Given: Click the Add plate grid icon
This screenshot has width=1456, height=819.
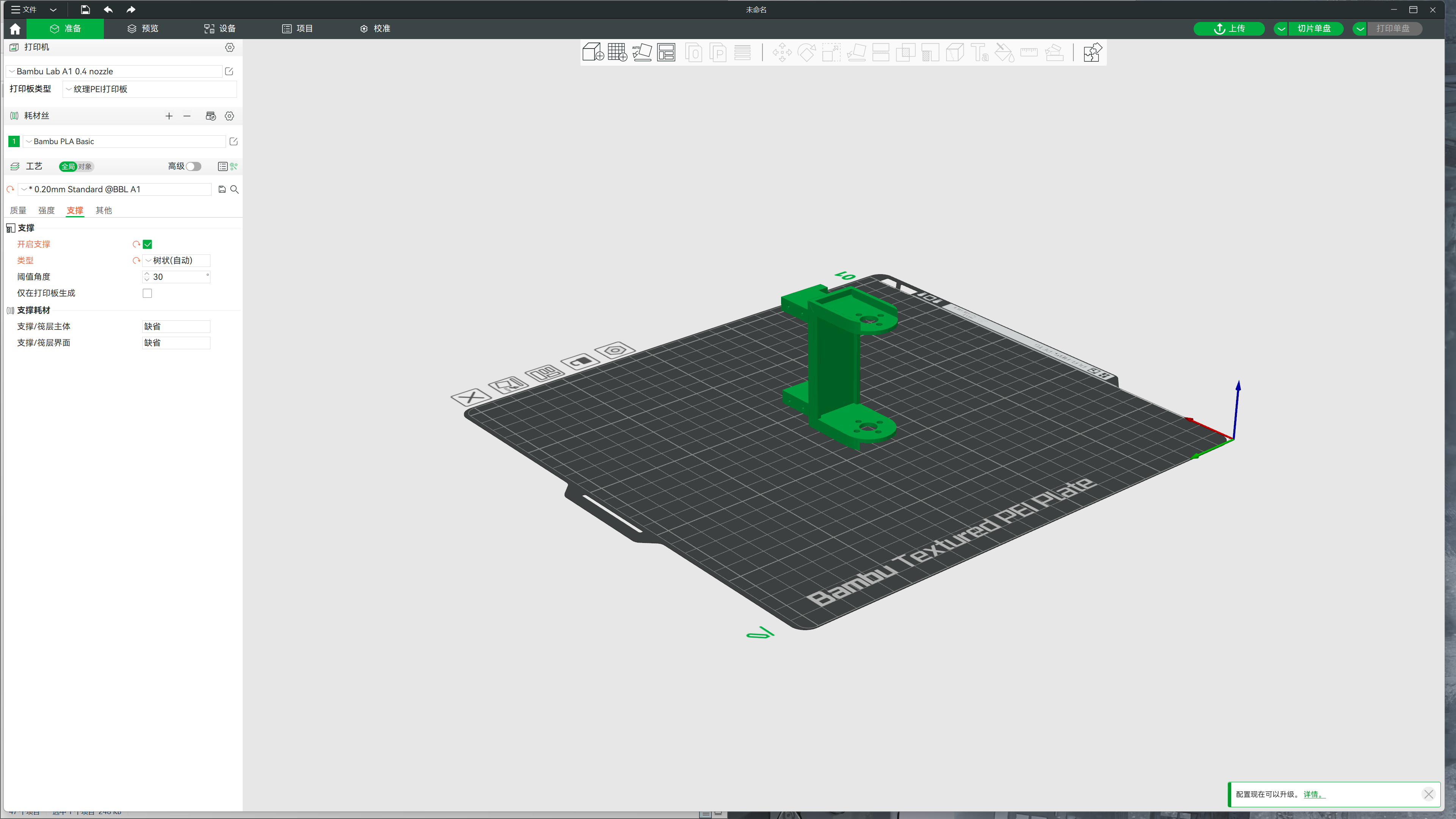Looking at the screenshot, I should coord(617,52).
